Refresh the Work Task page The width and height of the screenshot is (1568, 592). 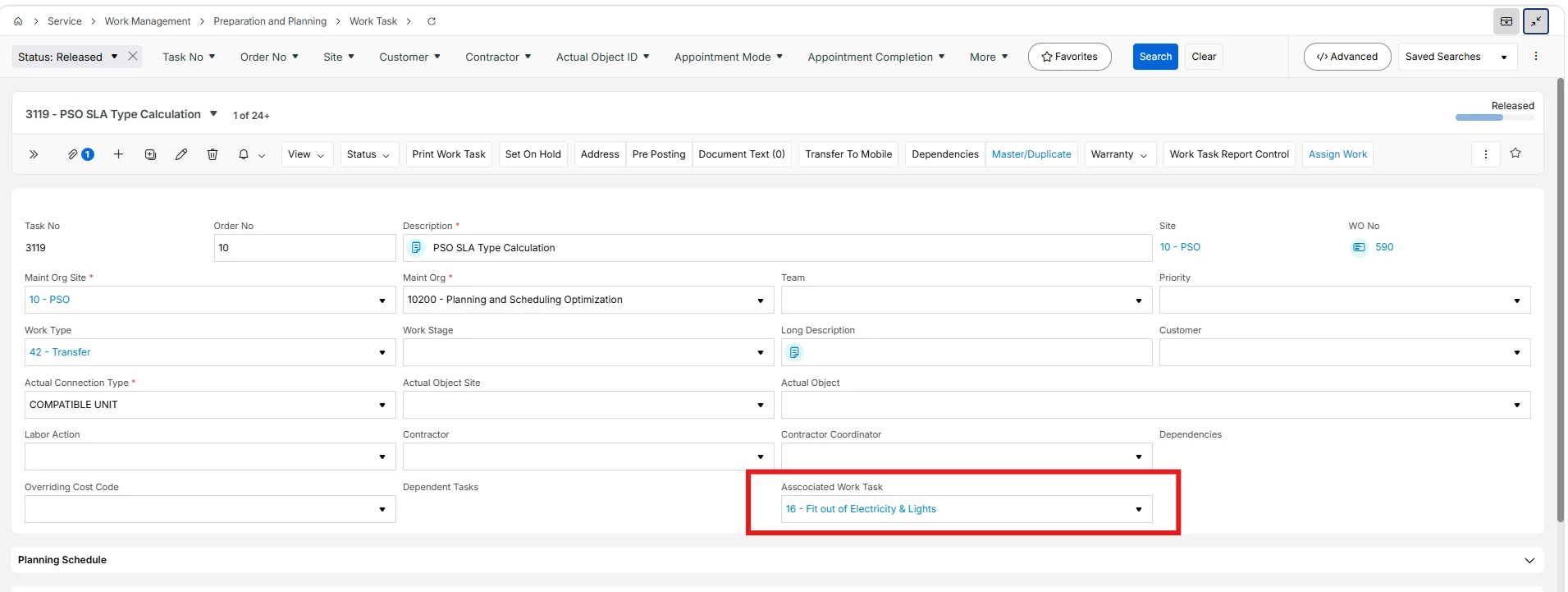pos(432,21)
